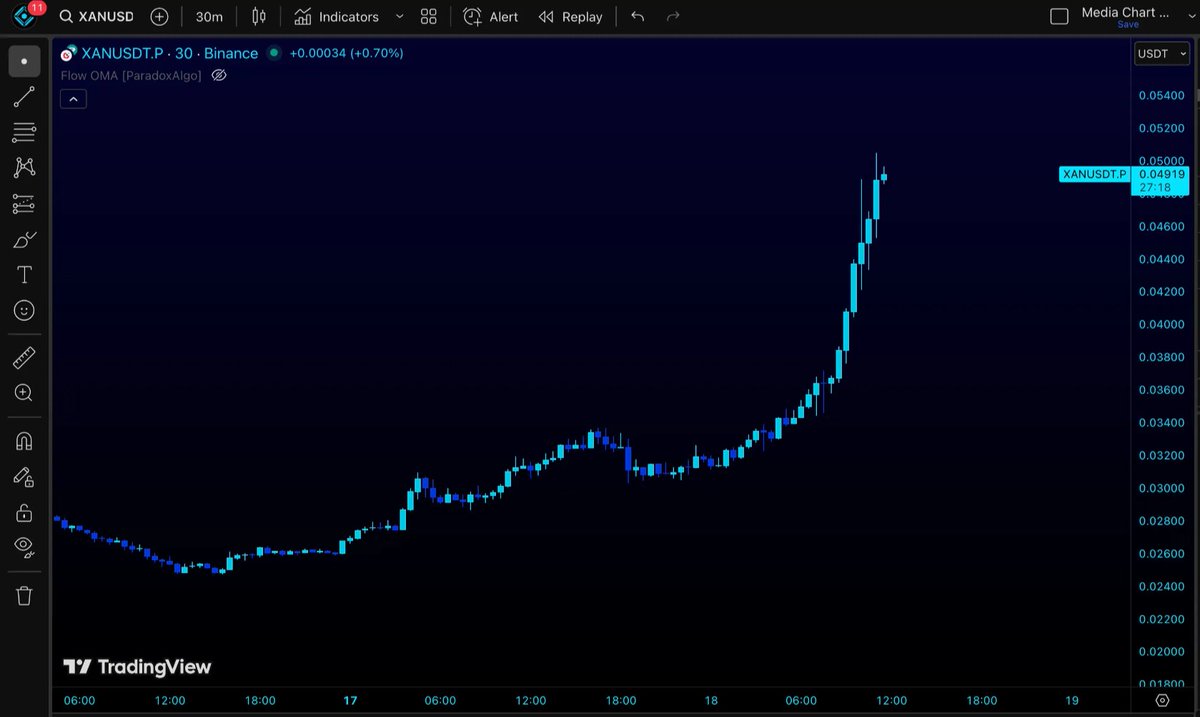Open the candle chart style picker
Screen dimensions: 1200x717
point(258,16)
